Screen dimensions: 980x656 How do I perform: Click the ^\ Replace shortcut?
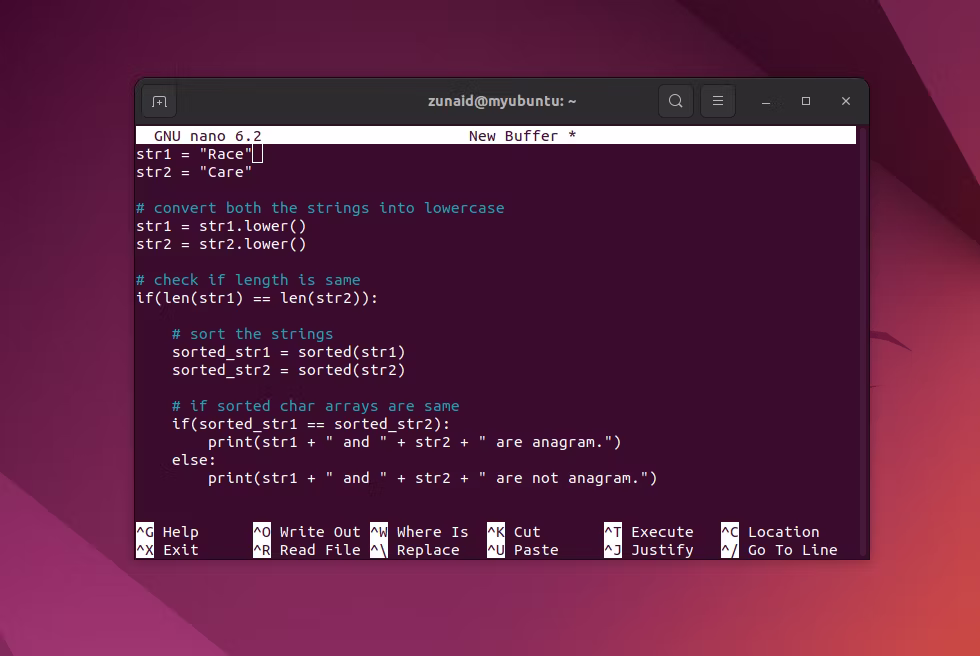tap(419, 550)
